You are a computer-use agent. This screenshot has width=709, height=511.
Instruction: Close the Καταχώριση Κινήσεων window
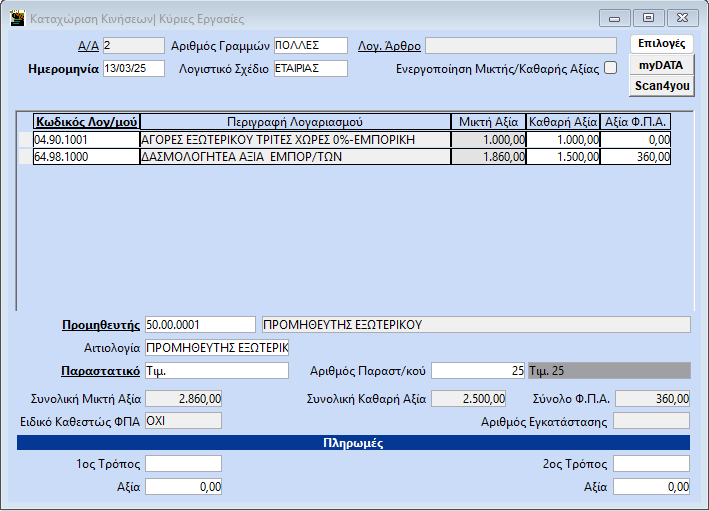pos(682,18)
